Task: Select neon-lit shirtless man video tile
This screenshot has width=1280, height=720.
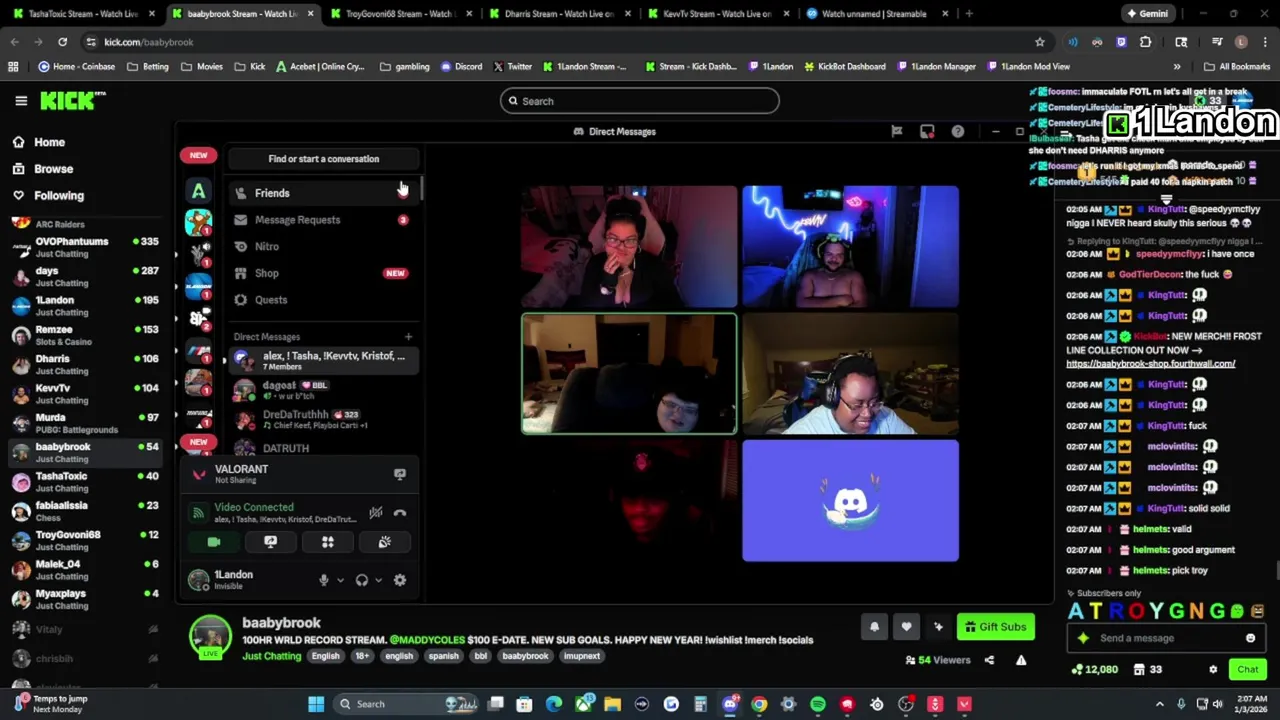Action: [850, 247]
